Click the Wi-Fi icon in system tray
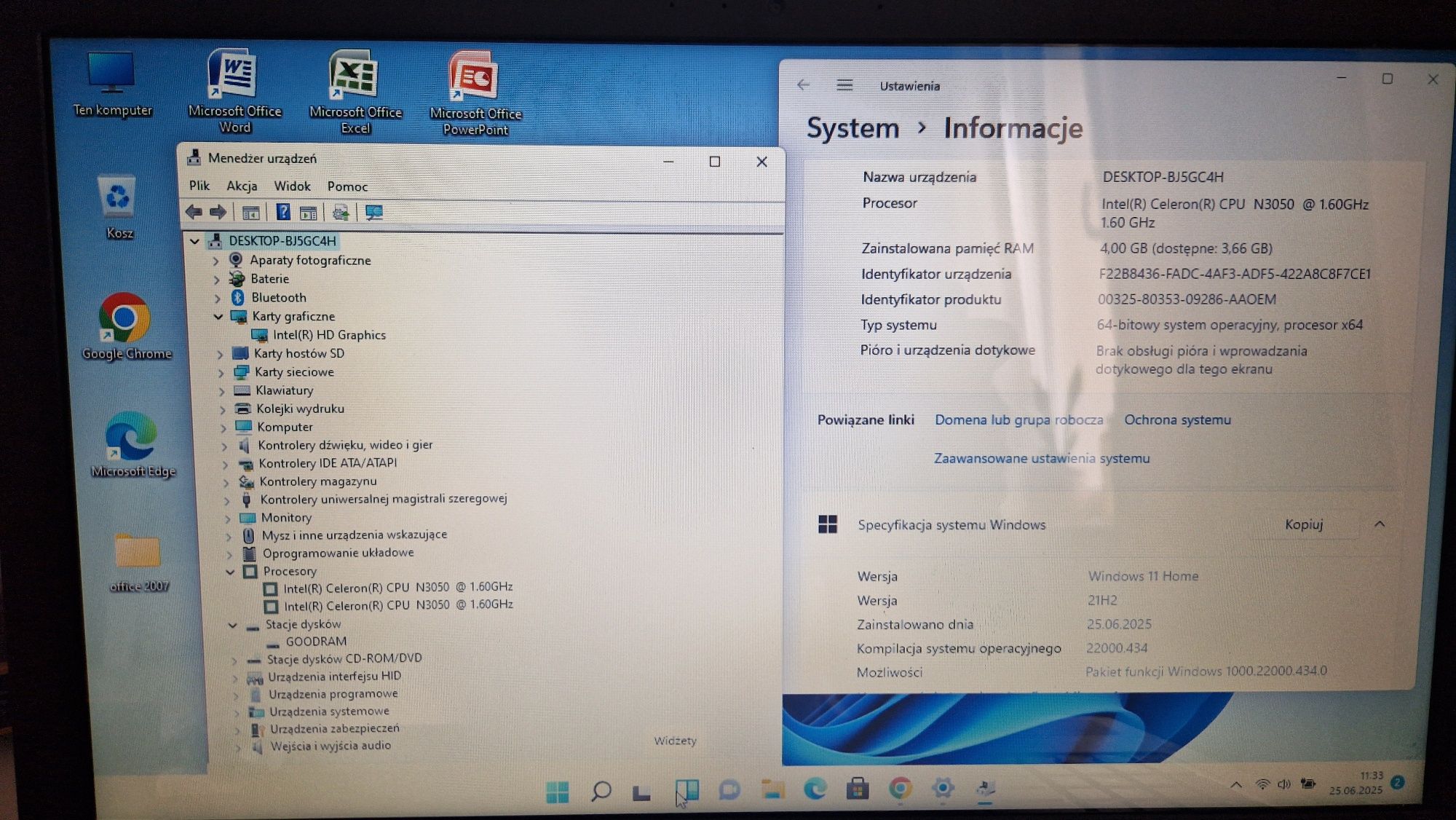 coord(1262,784)
